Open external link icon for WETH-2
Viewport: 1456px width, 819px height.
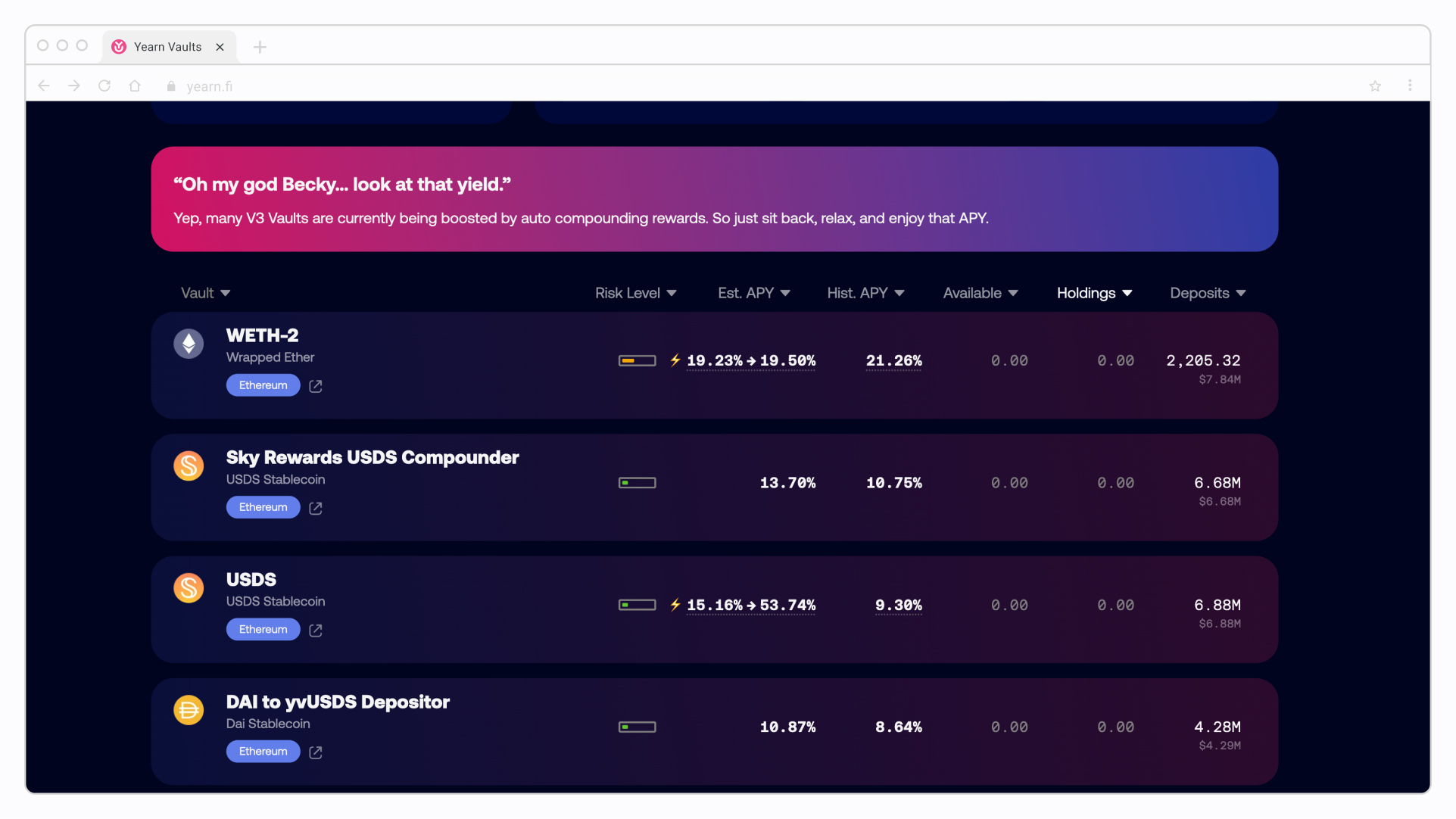pyautogui.click(x=316, y=386)
